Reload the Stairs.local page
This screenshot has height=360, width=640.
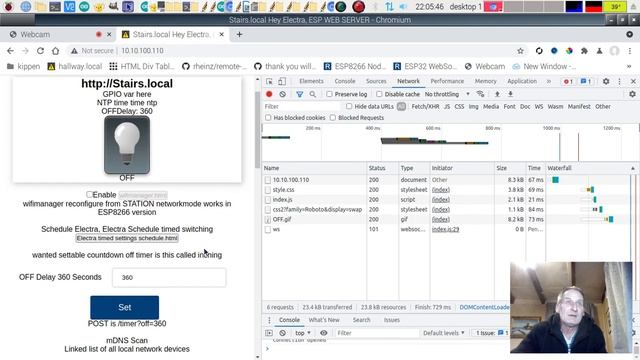pos(40,51)
